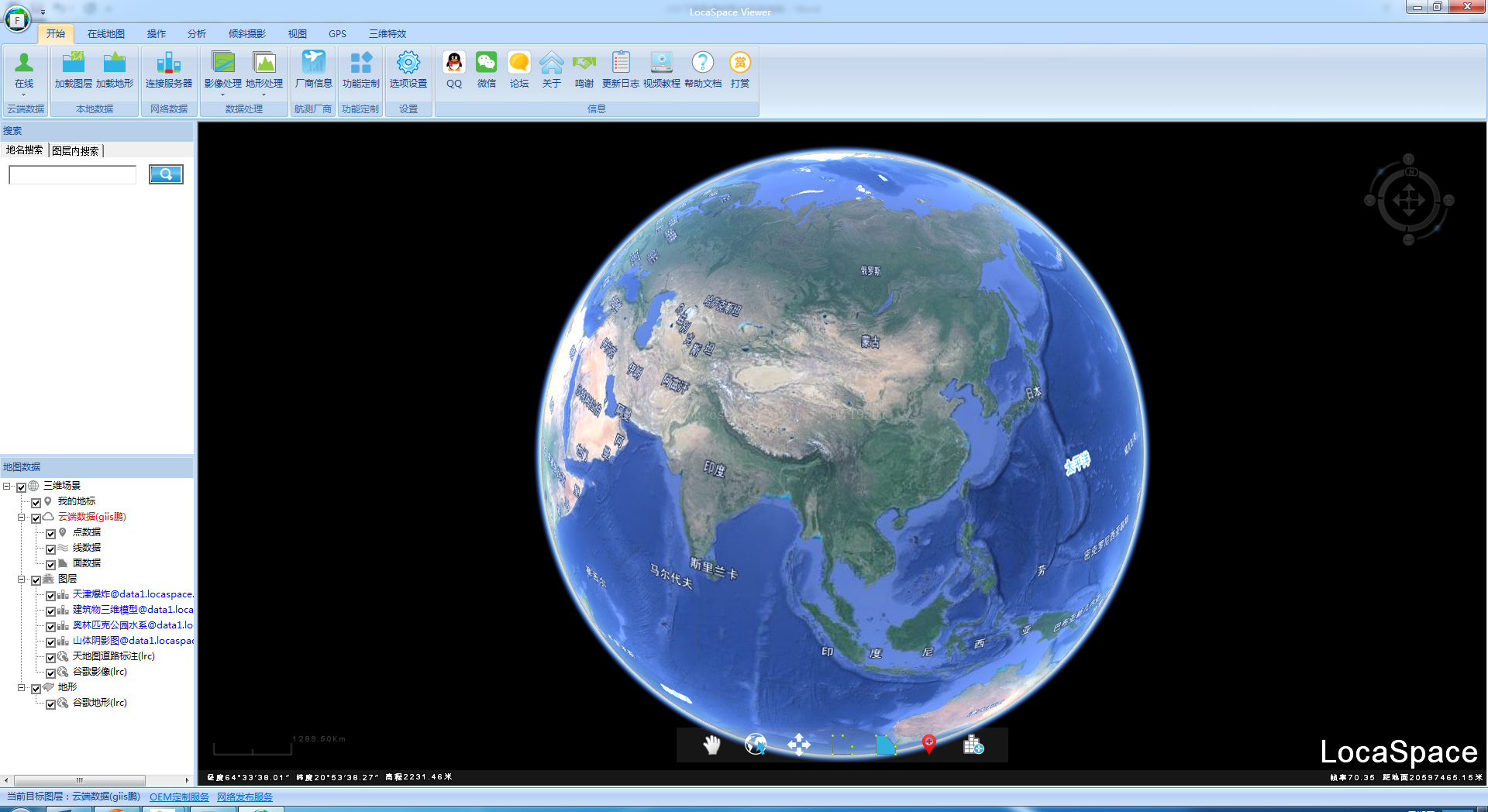Click the 微信 WeChat icon
The width and height of the screenshot is (1488, 812).
click(x=487, y=63)
